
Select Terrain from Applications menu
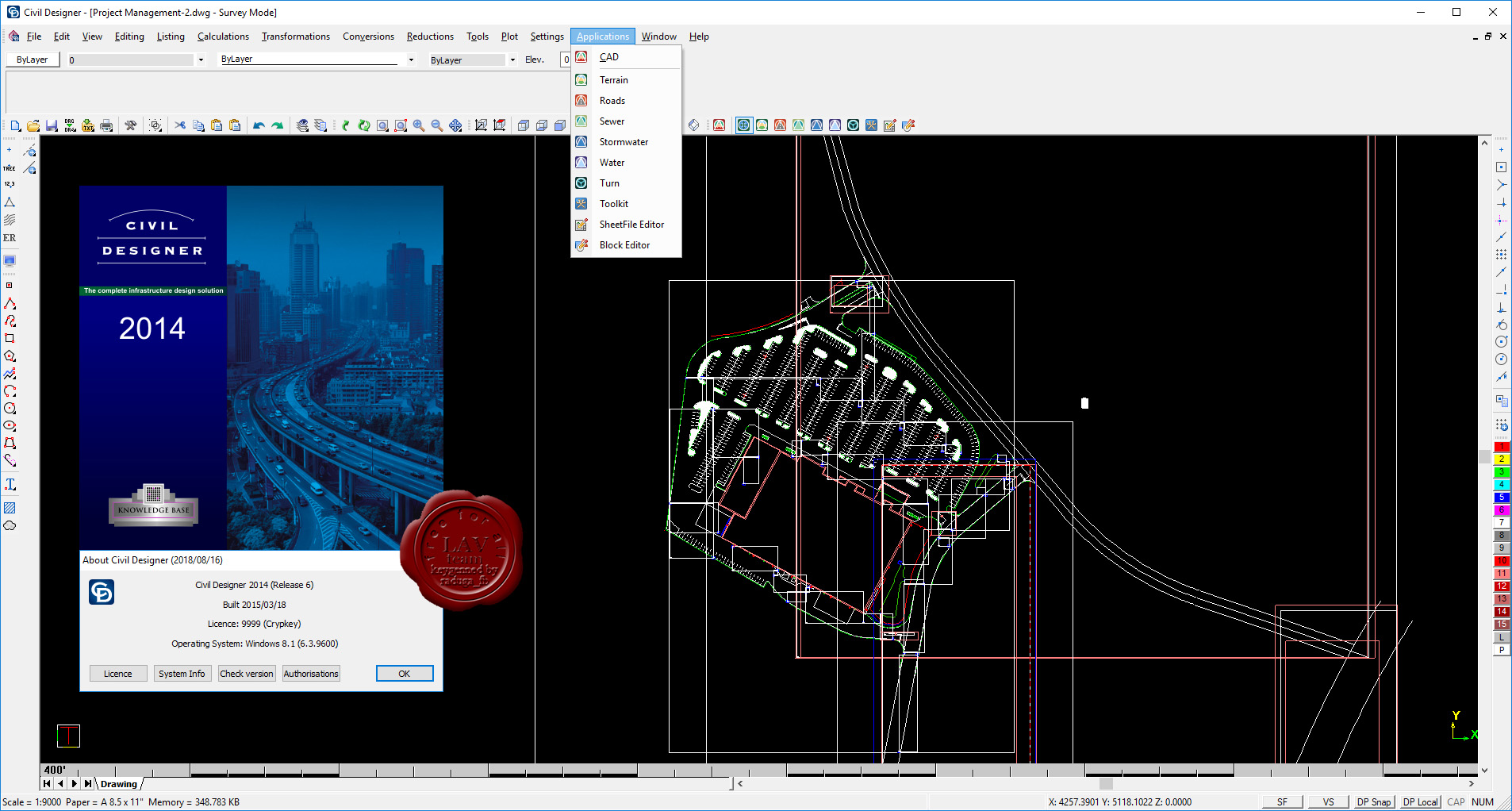click(626, 80)
